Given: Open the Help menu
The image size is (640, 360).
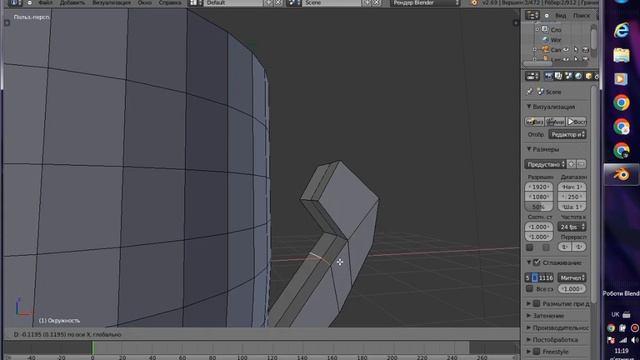Looking at the screenshot, I should [x=170, y=3].
